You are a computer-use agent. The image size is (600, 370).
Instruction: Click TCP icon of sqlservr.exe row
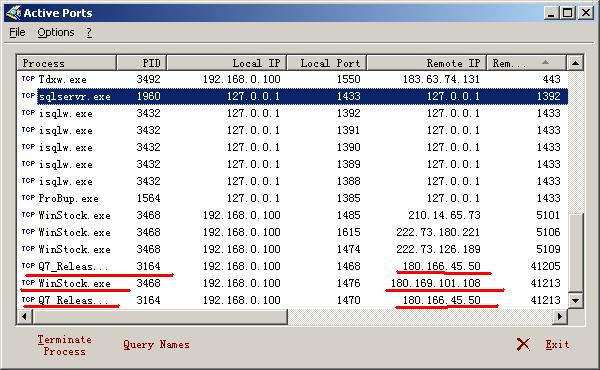point(28,95)
